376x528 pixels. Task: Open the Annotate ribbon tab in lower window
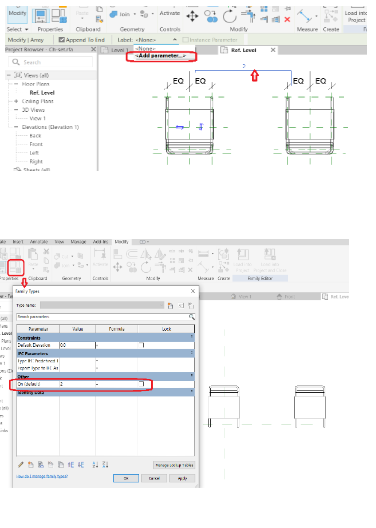(39, 242)
